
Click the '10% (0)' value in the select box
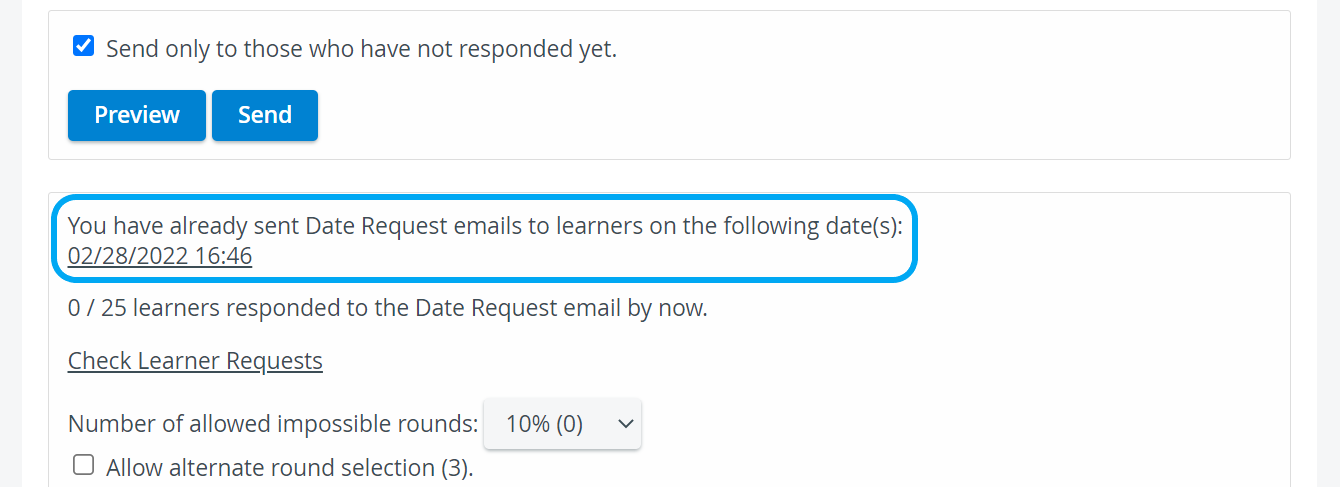point(544,424)
